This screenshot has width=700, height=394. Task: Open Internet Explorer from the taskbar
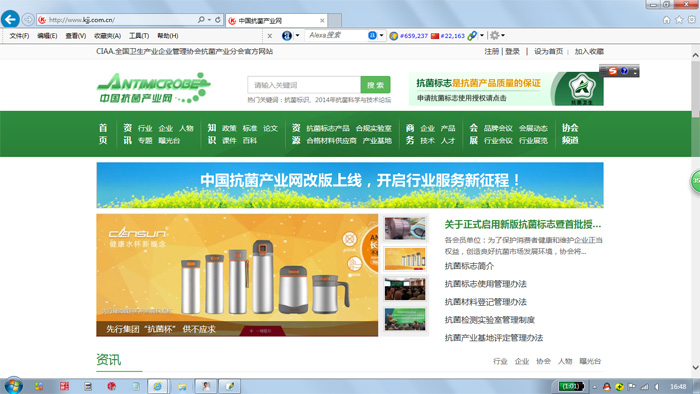(158, 386)
